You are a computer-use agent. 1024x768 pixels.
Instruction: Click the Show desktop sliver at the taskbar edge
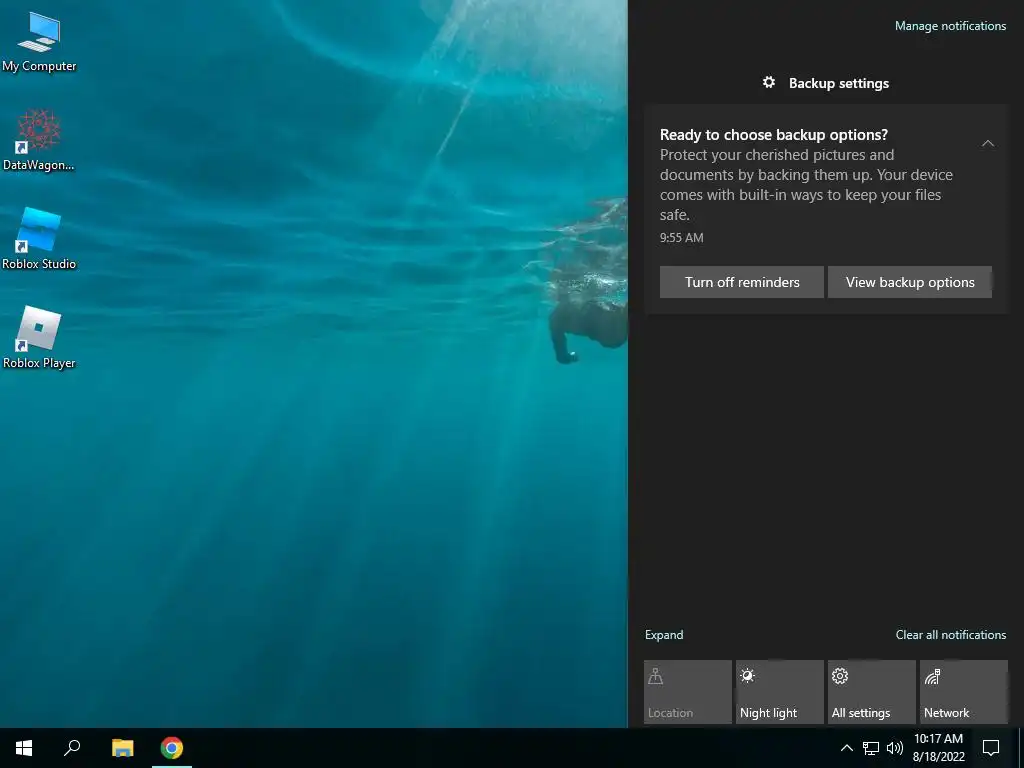tap(1021, 748)
